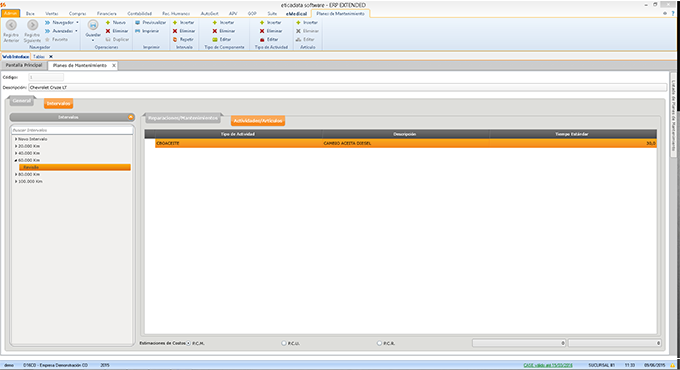Image resolution: width=680 pixels, height=370 pixels.
Task: Open the Avanzado dropdown in the ribbon
Action: tap(61, 31)
